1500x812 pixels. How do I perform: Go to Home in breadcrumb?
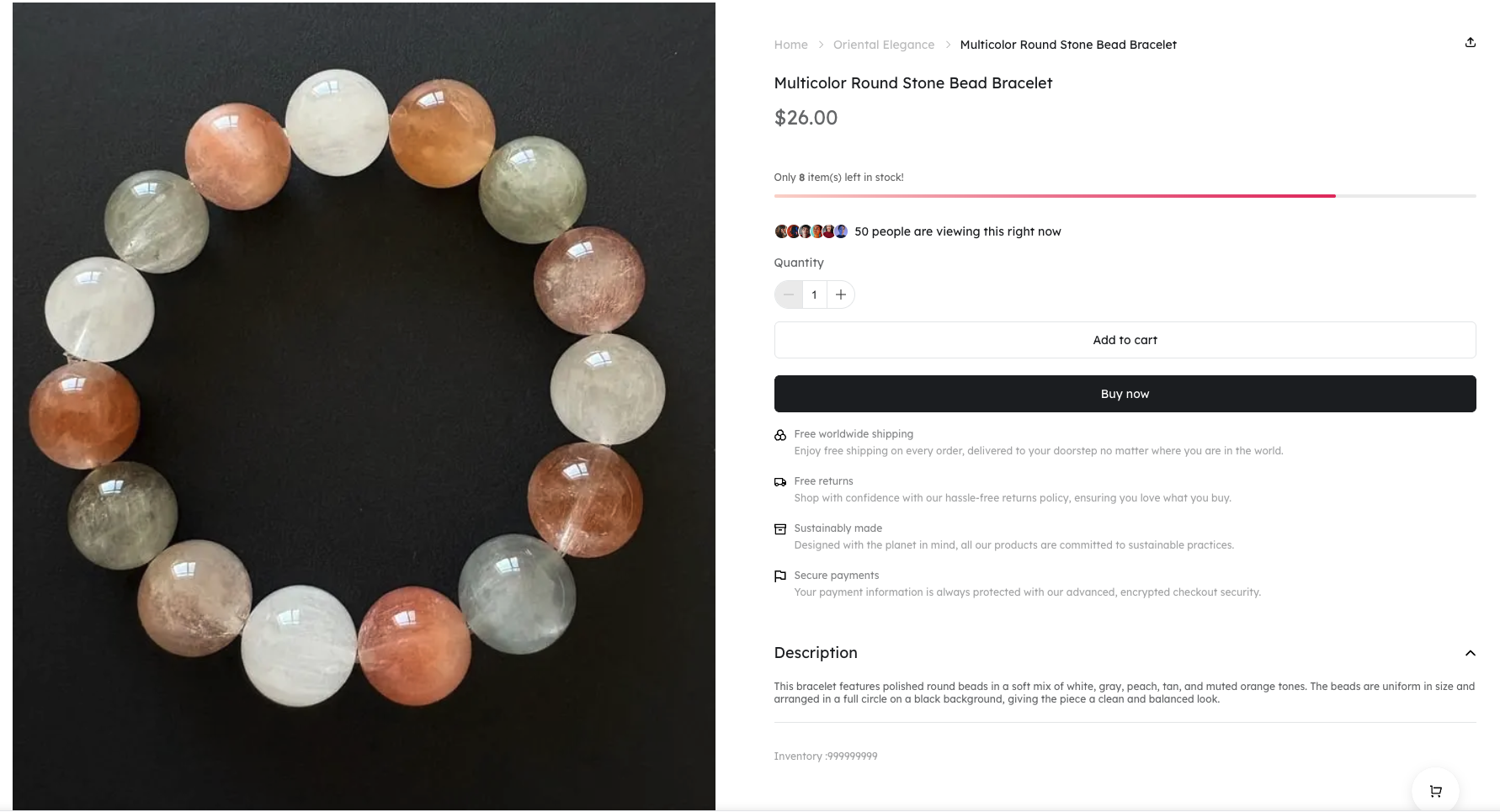pyautogui.click(x=790, y=45)
